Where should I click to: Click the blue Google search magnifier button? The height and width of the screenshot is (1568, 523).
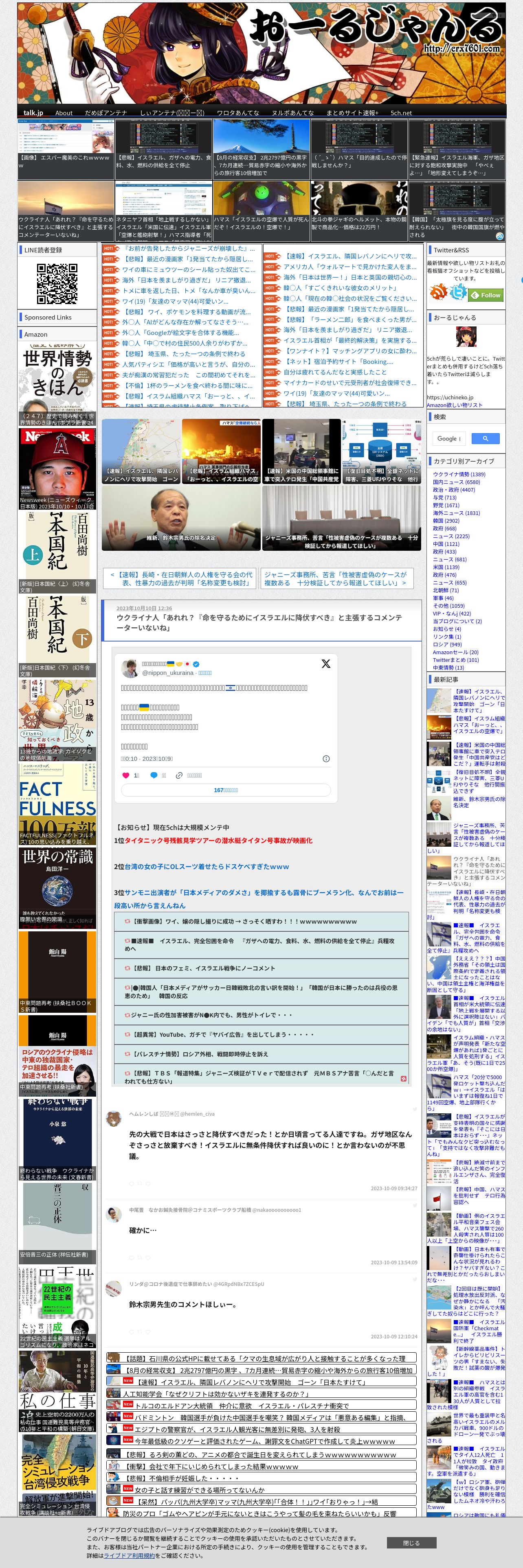[x=485, y=438]
